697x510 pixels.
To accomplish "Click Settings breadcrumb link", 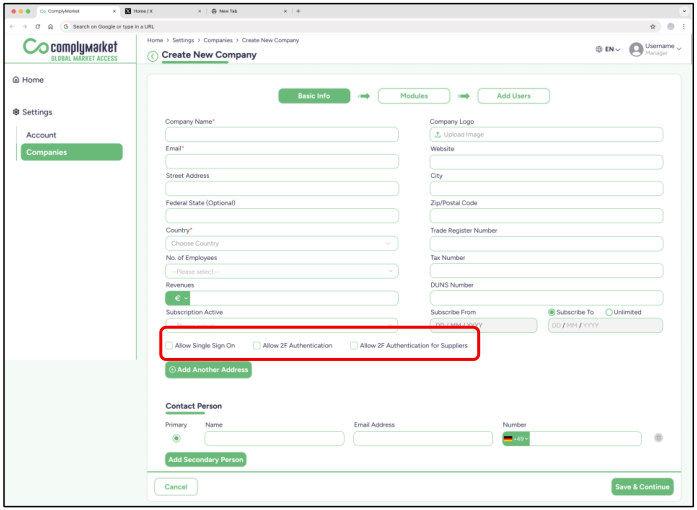I will point(183,40).
